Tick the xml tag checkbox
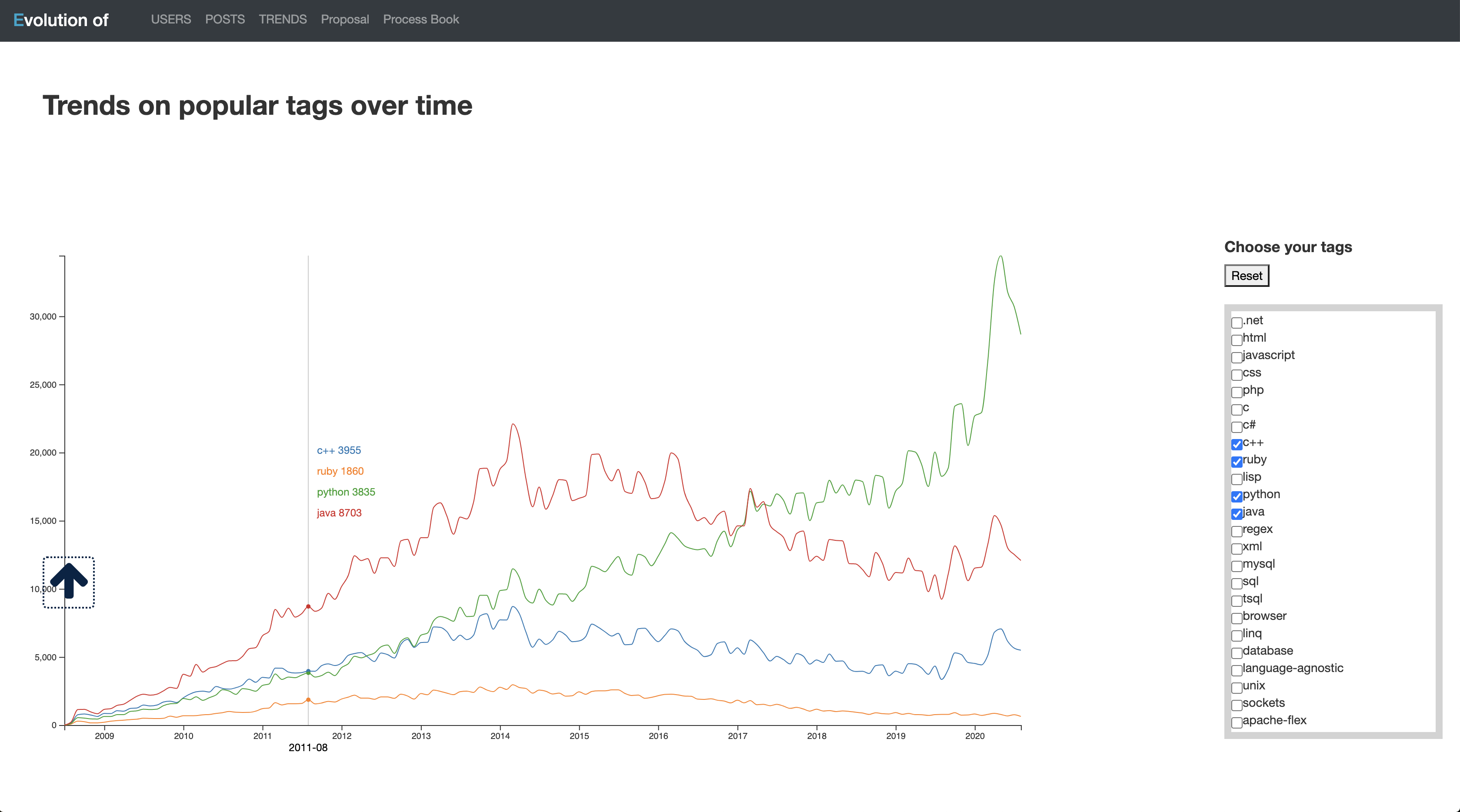Screen dimensions: 1460x812 point(1237,549)
